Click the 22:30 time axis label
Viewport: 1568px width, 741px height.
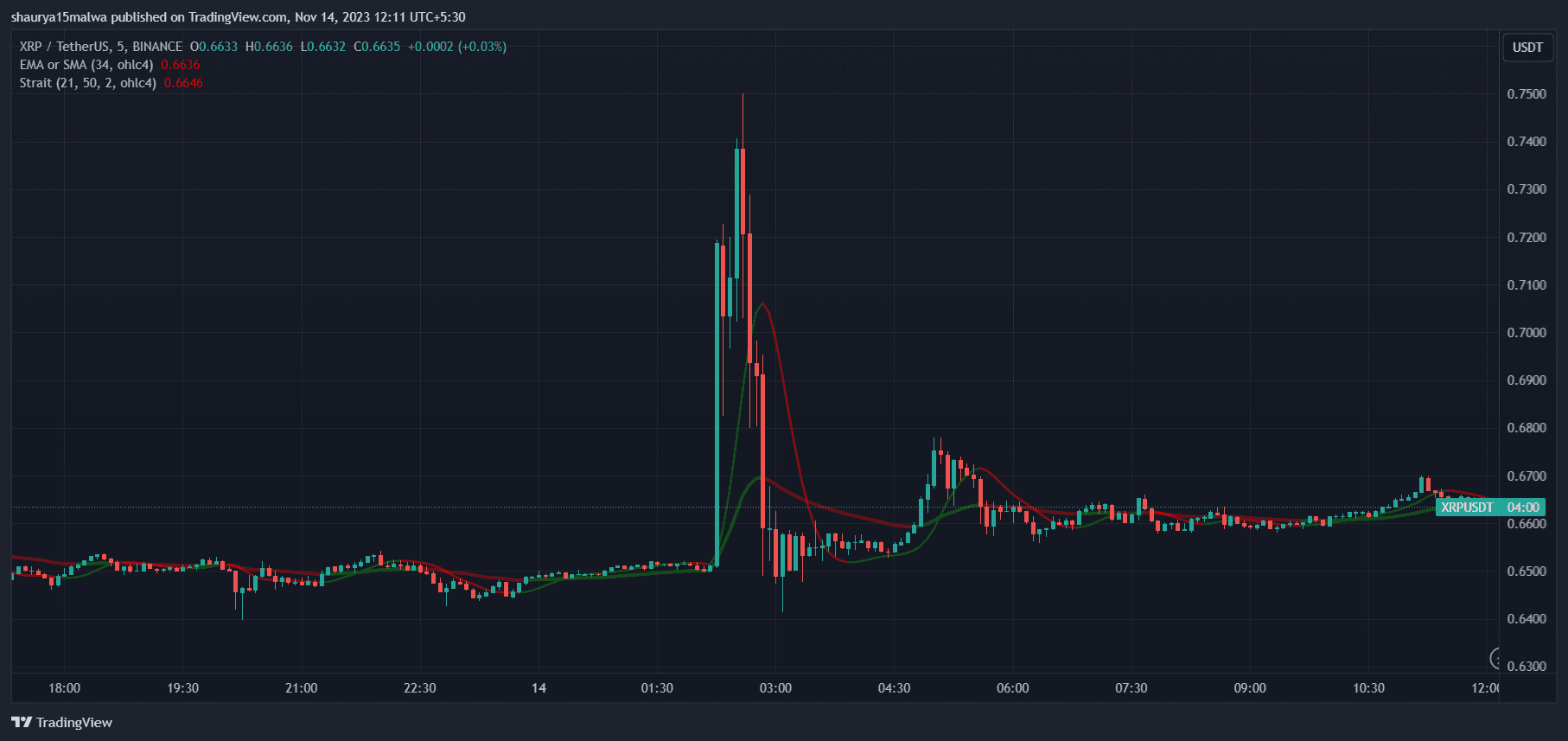420,688
